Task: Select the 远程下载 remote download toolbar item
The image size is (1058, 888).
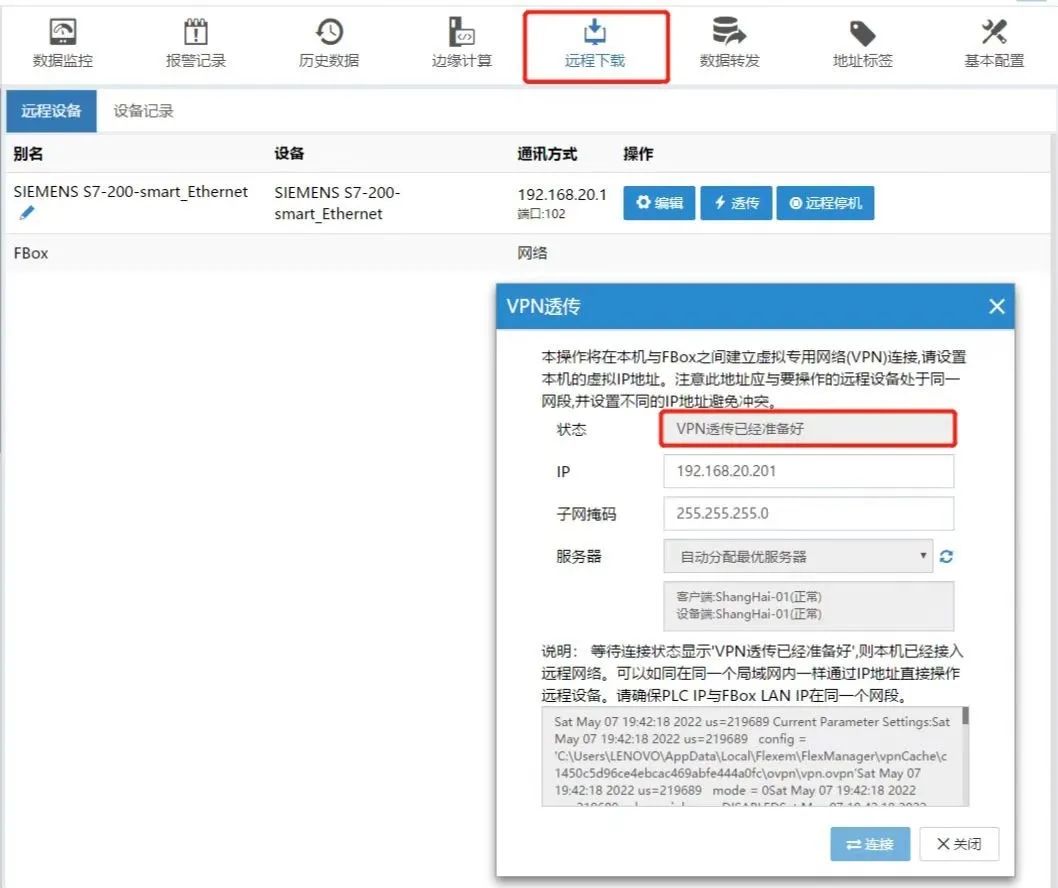Action: [595, 46]
